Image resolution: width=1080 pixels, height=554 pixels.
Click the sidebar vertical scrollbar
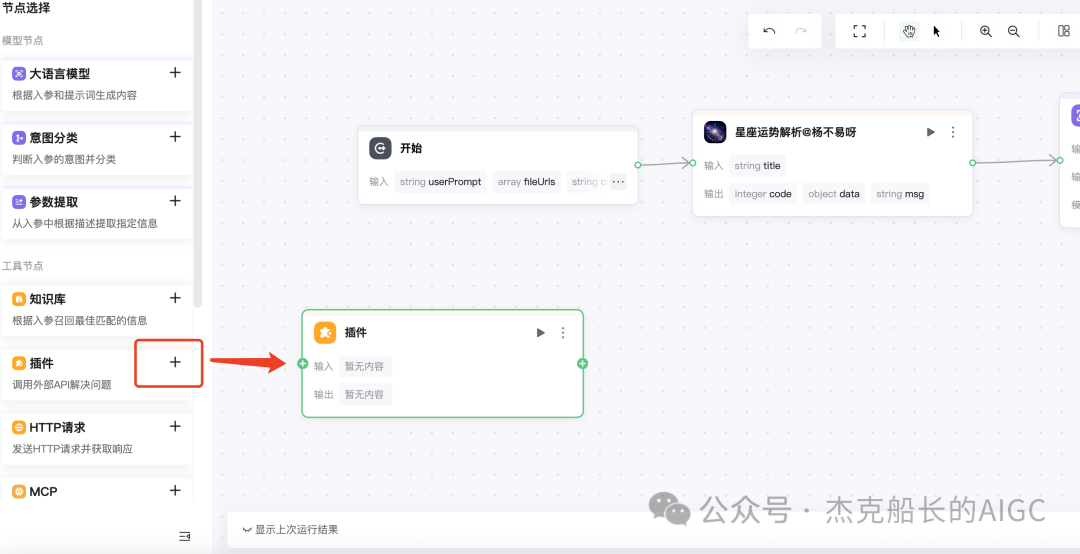click(x=198, y=153)
